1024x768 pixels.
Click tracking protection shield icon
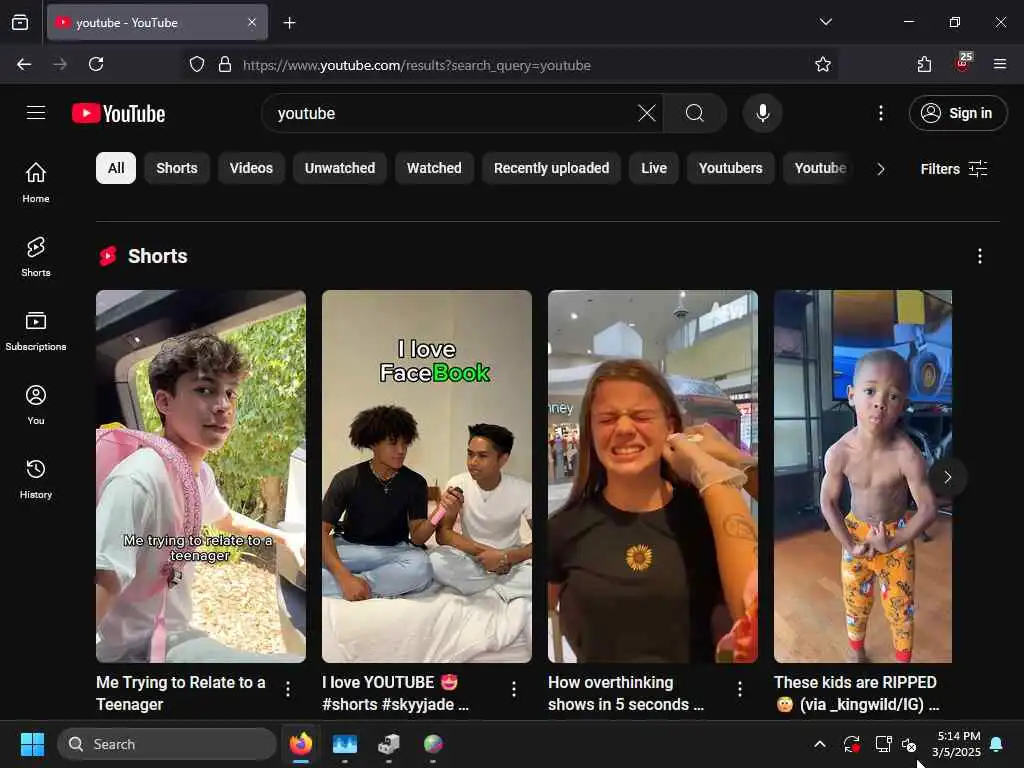coord(197,65)
